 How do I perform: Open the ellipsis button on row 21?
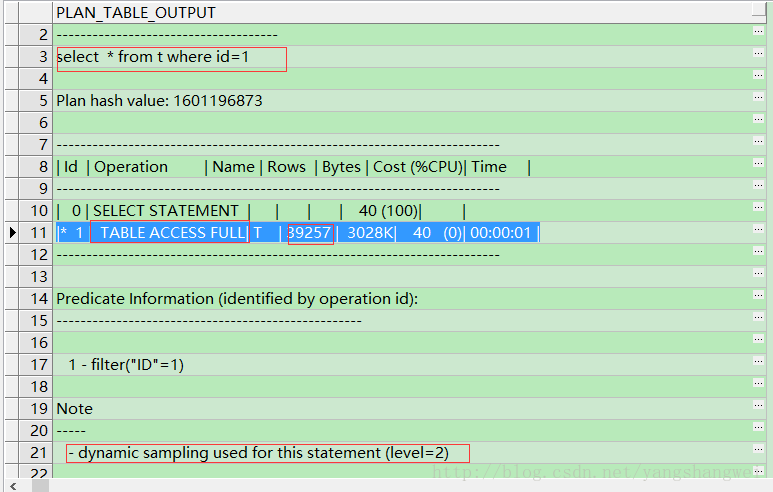tap(759, 449)
